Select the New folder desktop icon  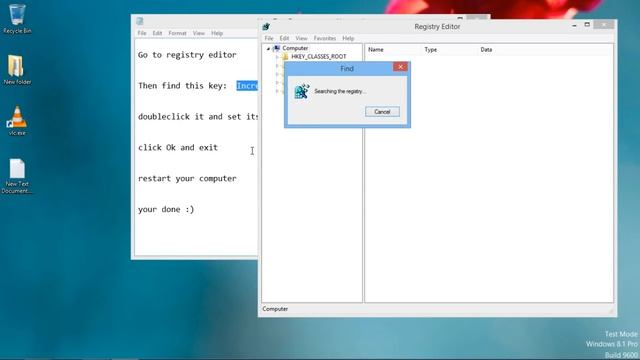(x=17, y=69)
